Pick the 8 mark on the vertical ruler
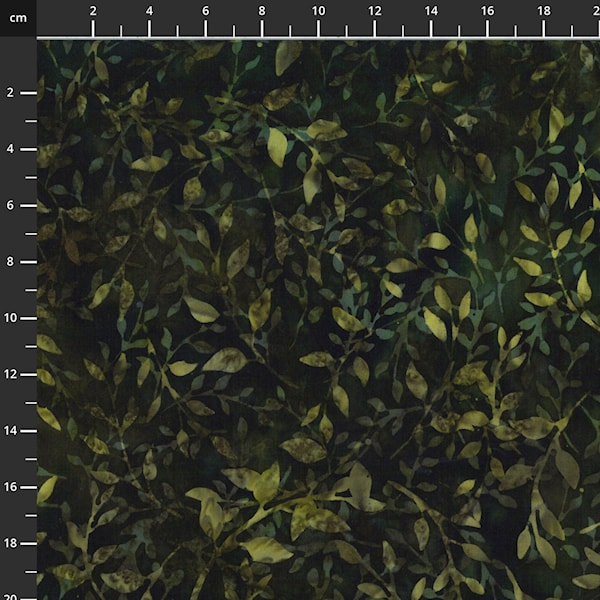 click(x=10, y=261)
